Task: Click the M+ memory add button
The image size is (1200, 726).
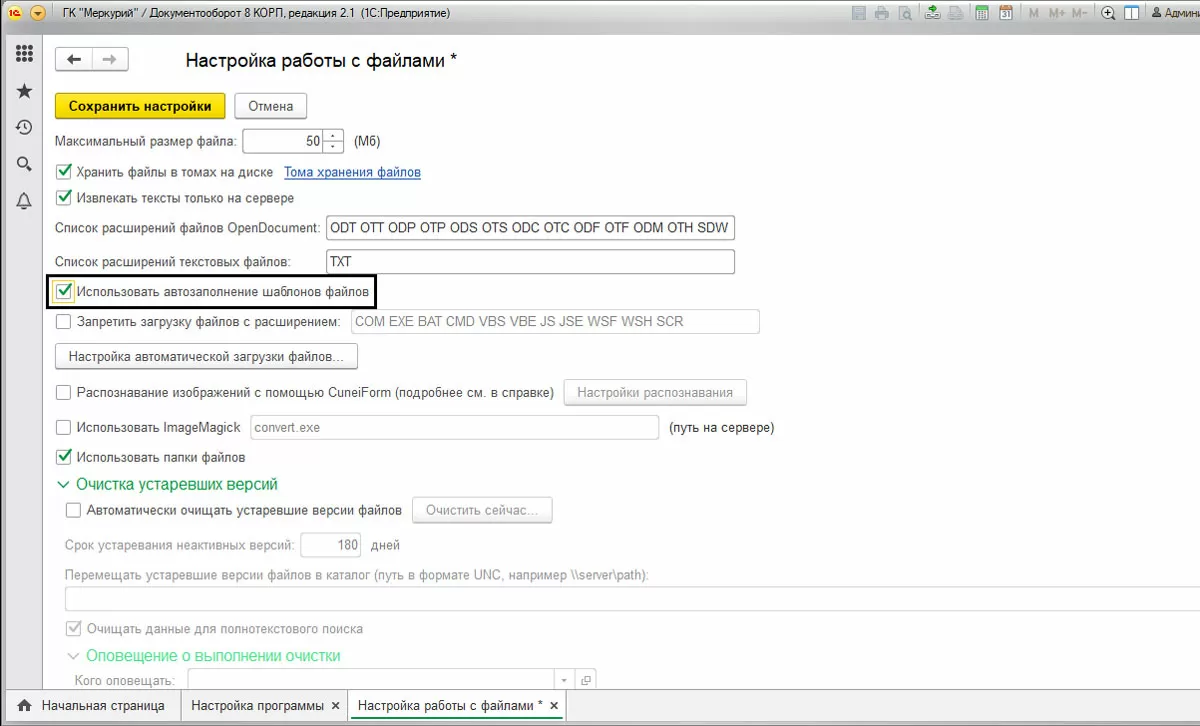Action: (1056, 13)
